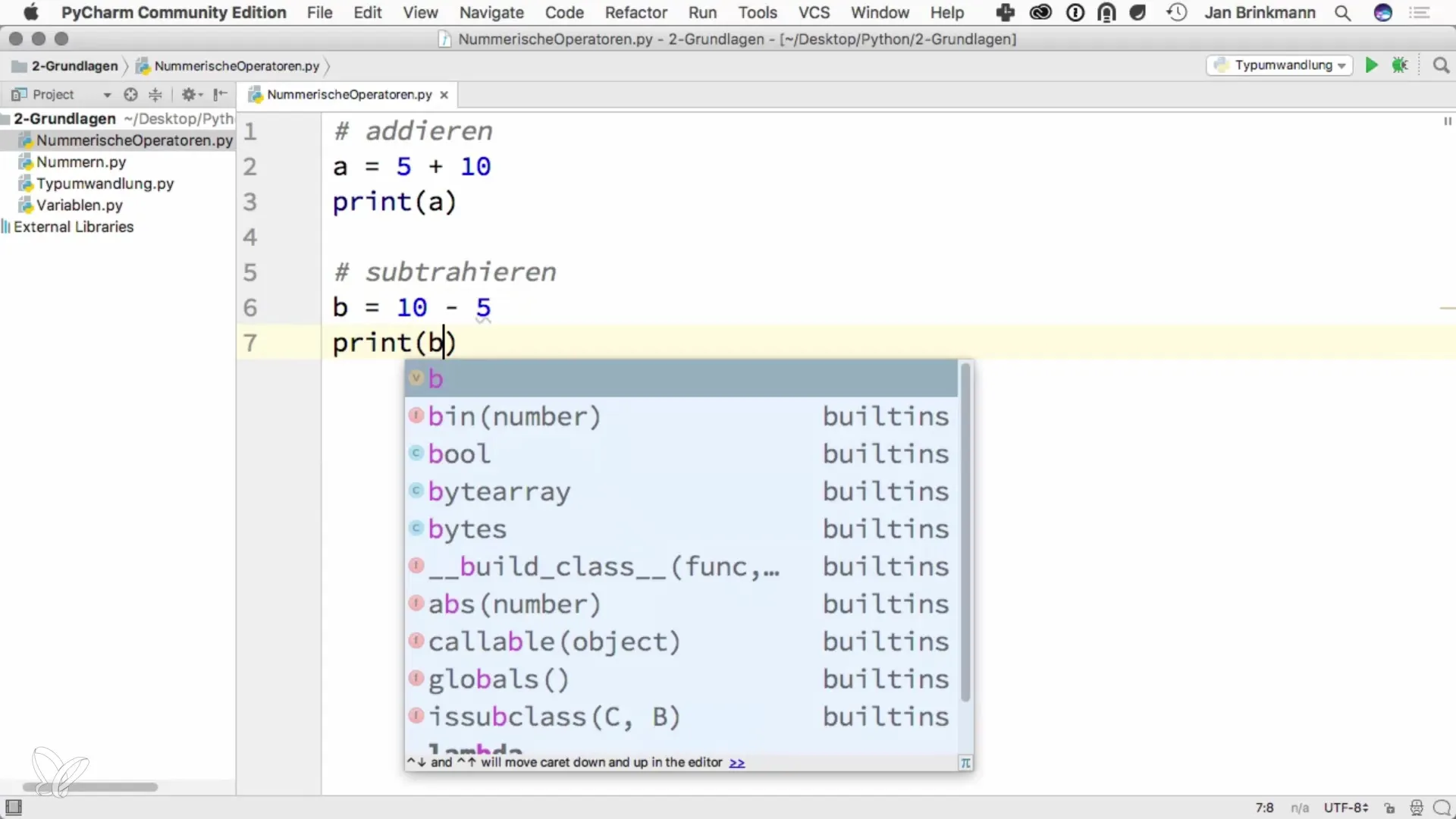Open the File menu
The width and height of the screenshot is (1456, 819).
[319, 12]
